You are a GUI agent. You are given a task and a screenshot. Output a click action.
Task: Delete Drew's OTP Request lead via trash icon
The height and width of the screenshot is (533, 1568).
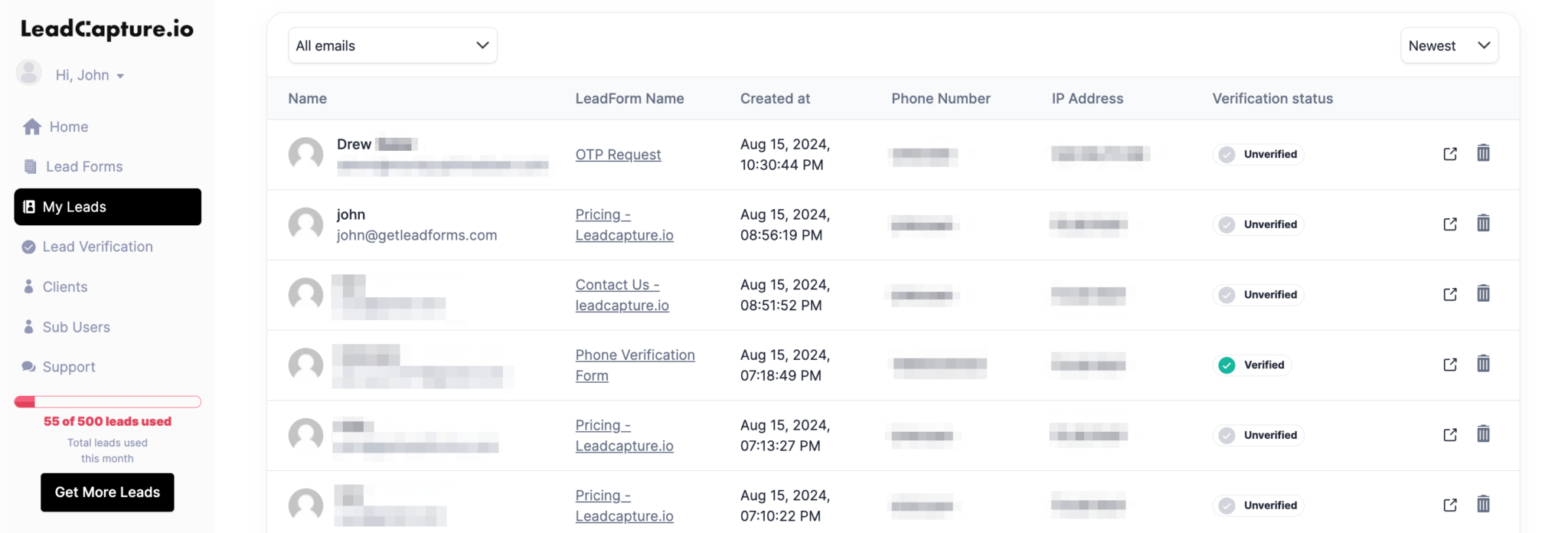coord(1483,153)
